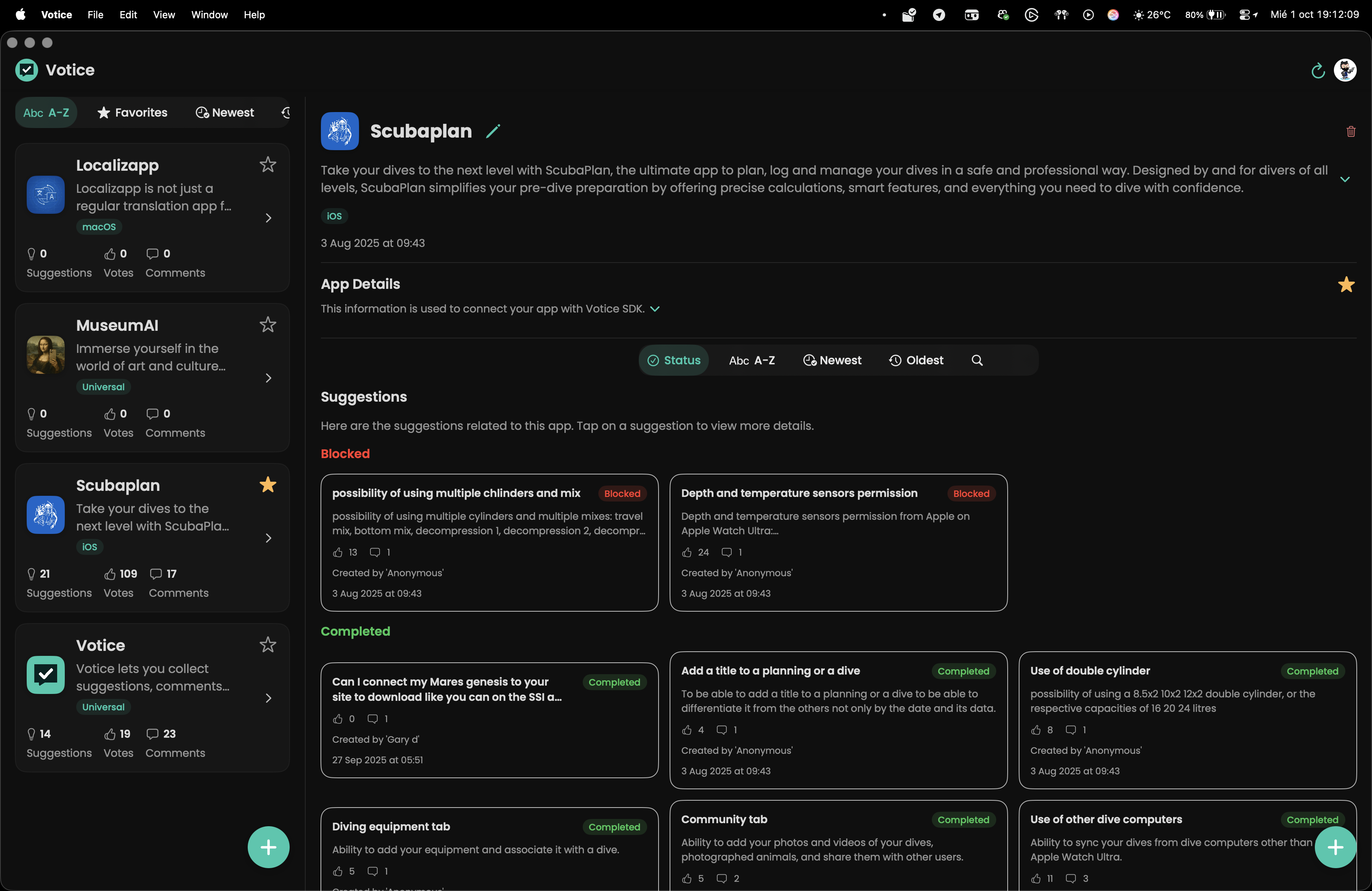Toggle the favorite star on MuseumAI
1372x891 pixels.
(268, 325)
